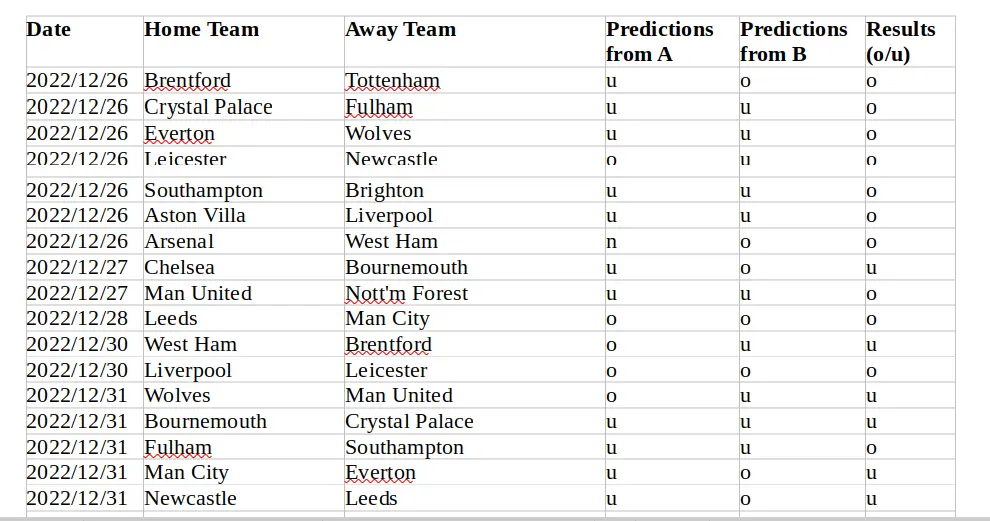Select the Arsenal home team cell
Viewport: 990px width, 521px height.
(x=244, y=241)
